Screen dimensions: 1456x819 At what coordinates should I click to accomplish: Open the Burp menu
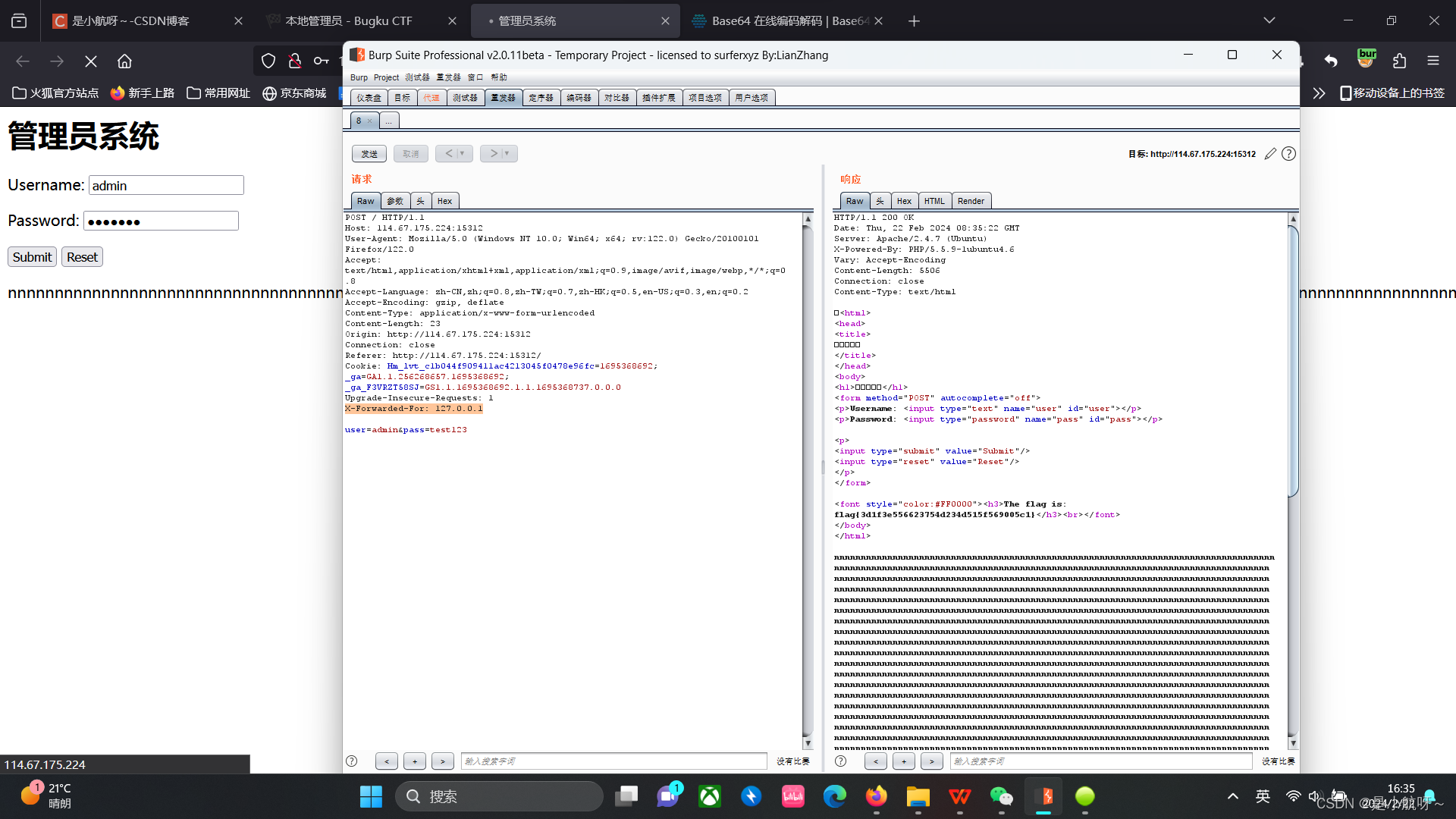pyautogui.click(x=359, y=77)
